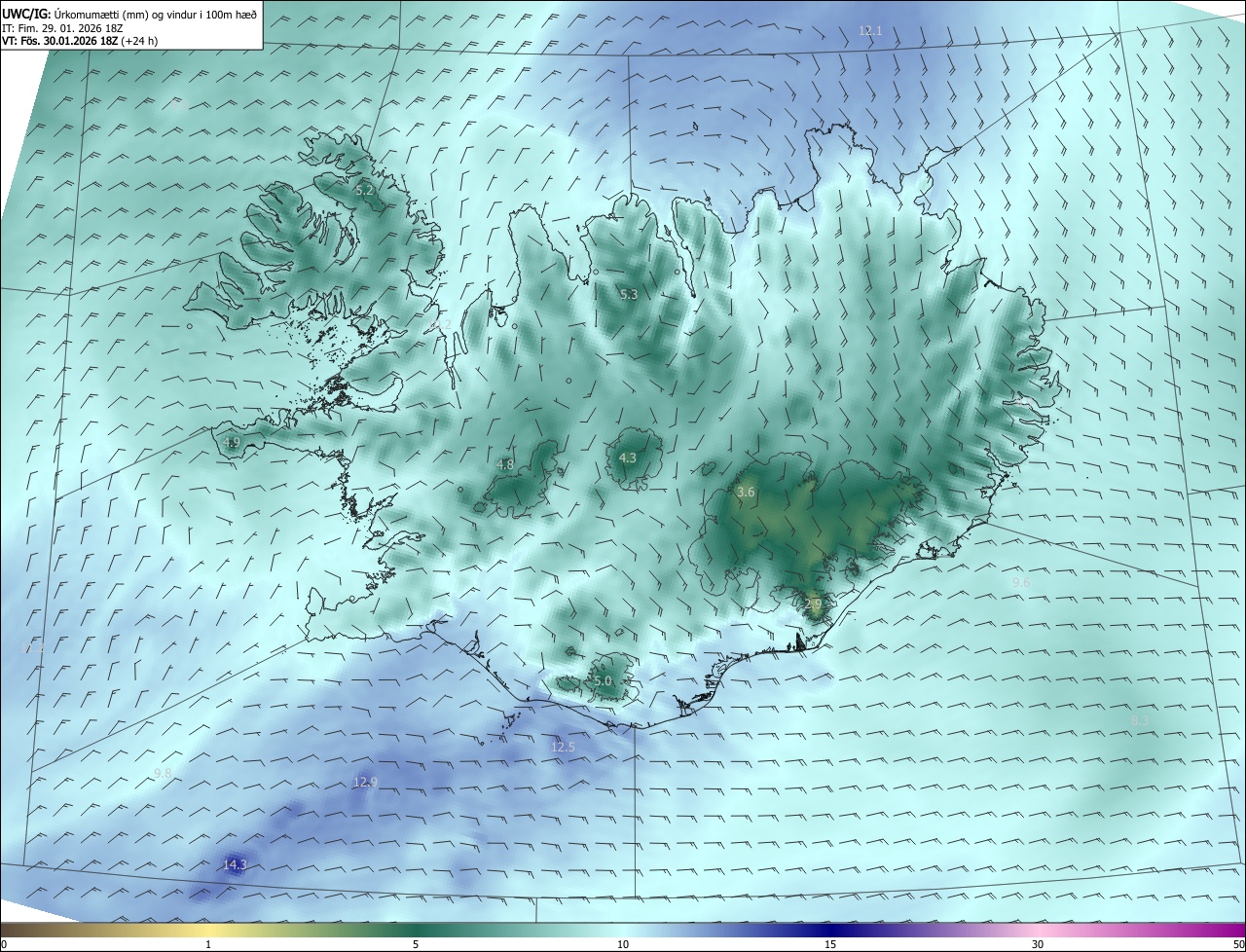The image size is (1246, 952).
Task: Click the colour scale tick label 0
Action: (4, 945)
